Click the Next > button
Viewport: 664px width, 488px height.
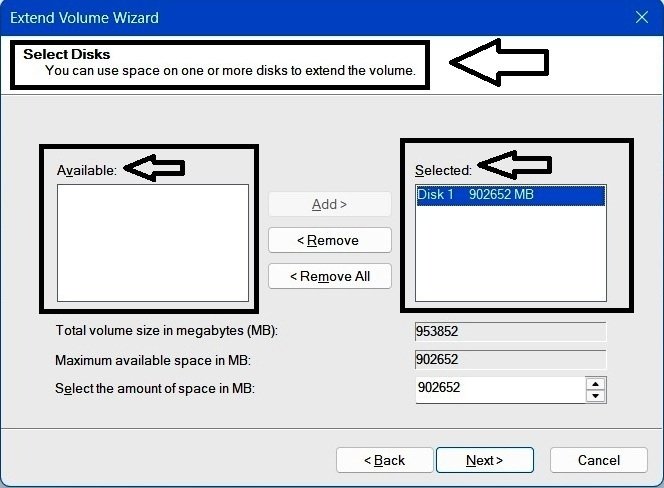[484, 460]
